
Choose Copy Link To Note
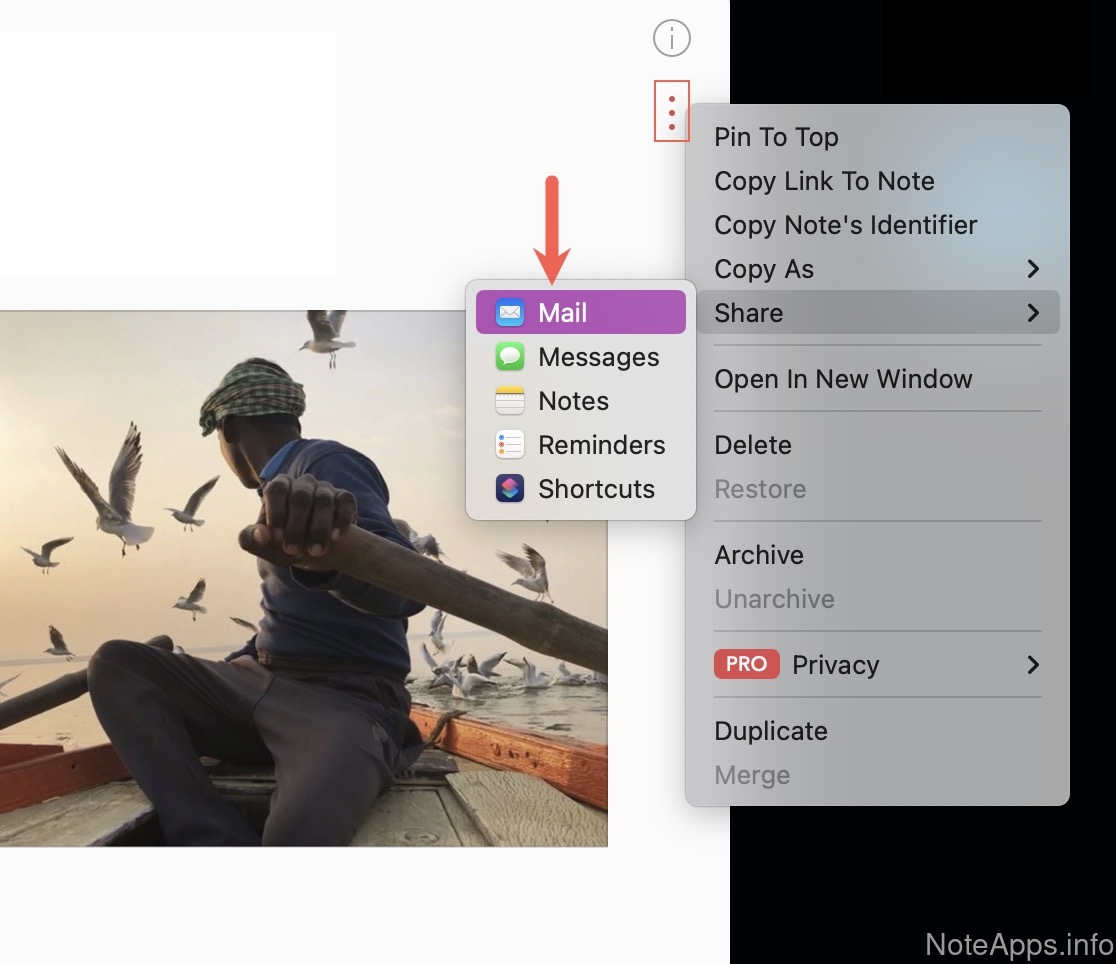pyautogui.click(x=824, y=181)
